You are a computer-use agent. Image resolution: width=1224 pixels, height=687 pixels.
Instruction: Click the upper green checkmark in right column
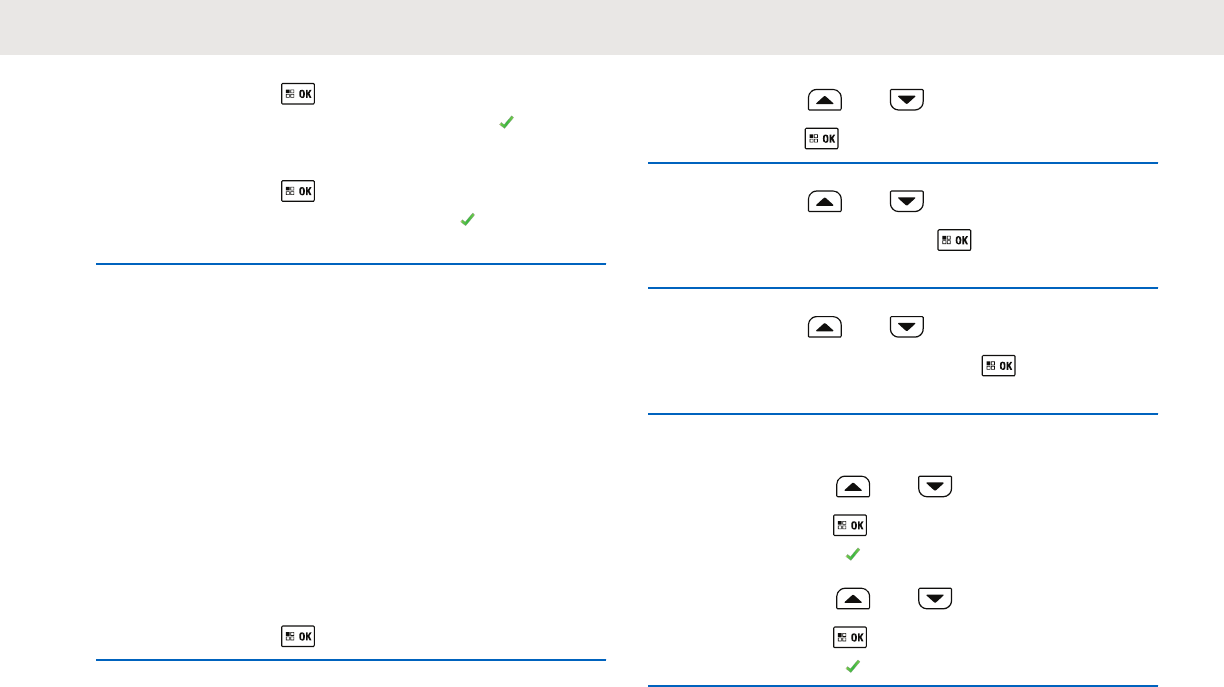[x=852, y=553]
